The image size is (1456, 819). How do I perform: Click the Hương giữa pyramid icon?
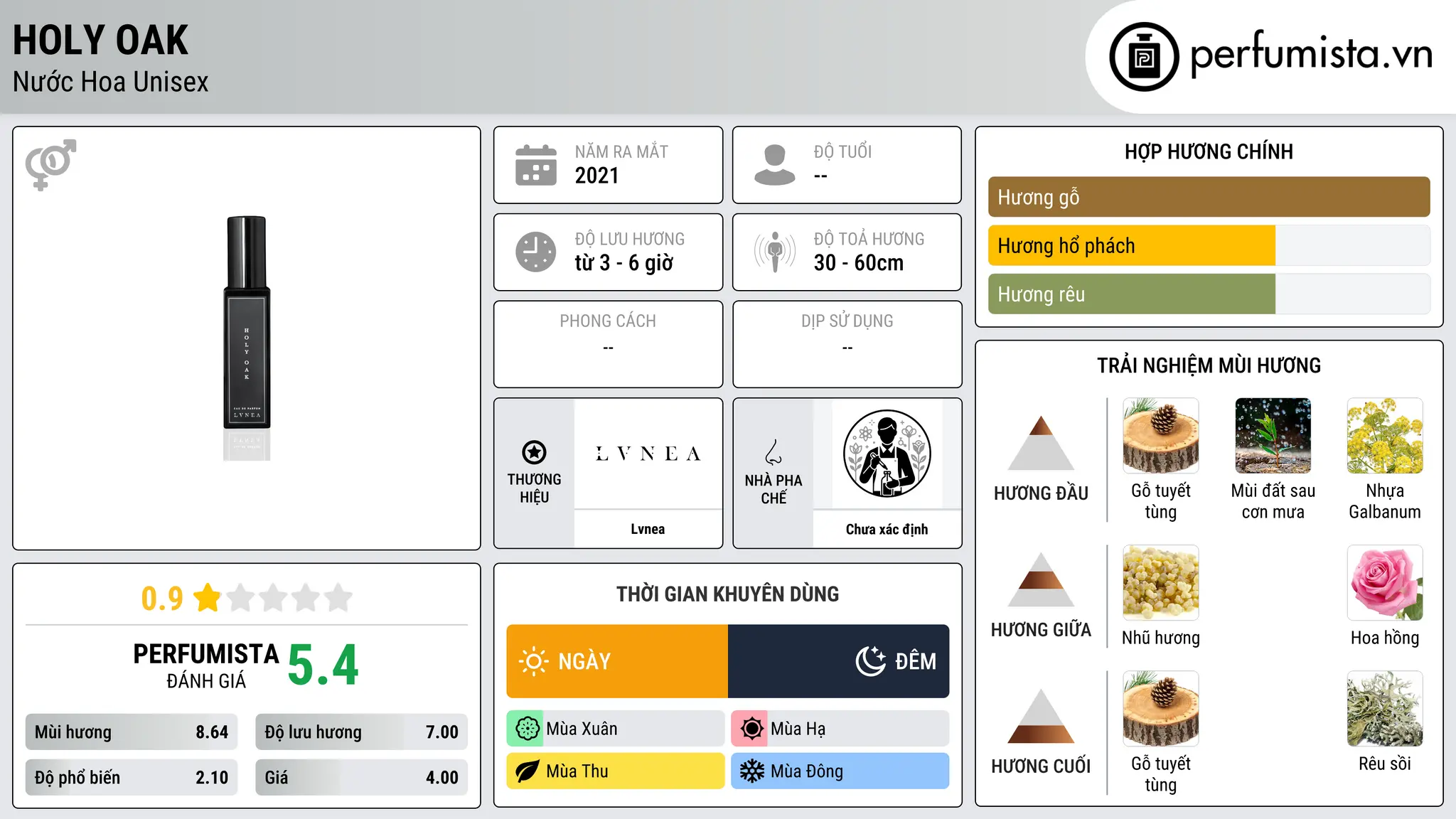pyautogui.click(x=1041, y=579)
